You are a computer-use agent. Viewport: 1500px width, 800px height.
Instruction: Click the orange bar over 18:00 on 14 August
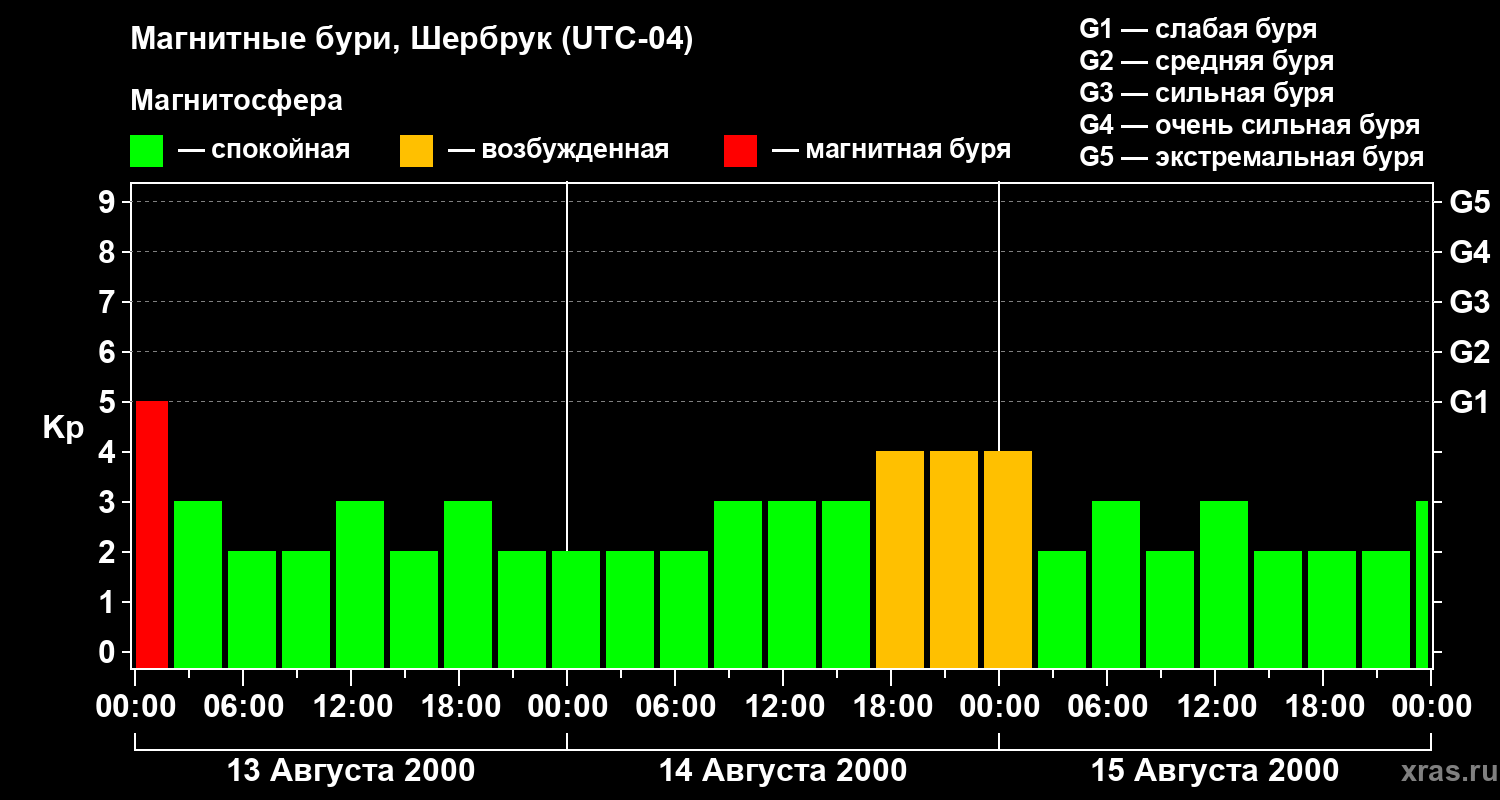[900, 560]
